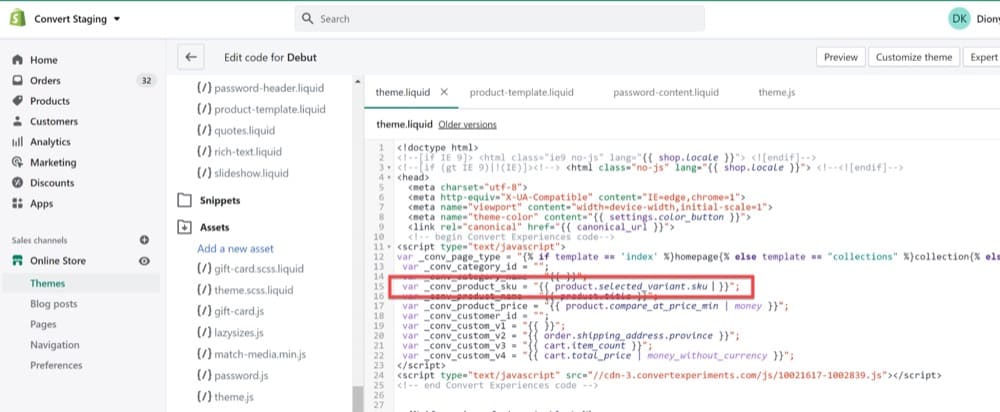Select Themes under Online Store
Viewport: 1000px width, 412px height.
(47, 283)
